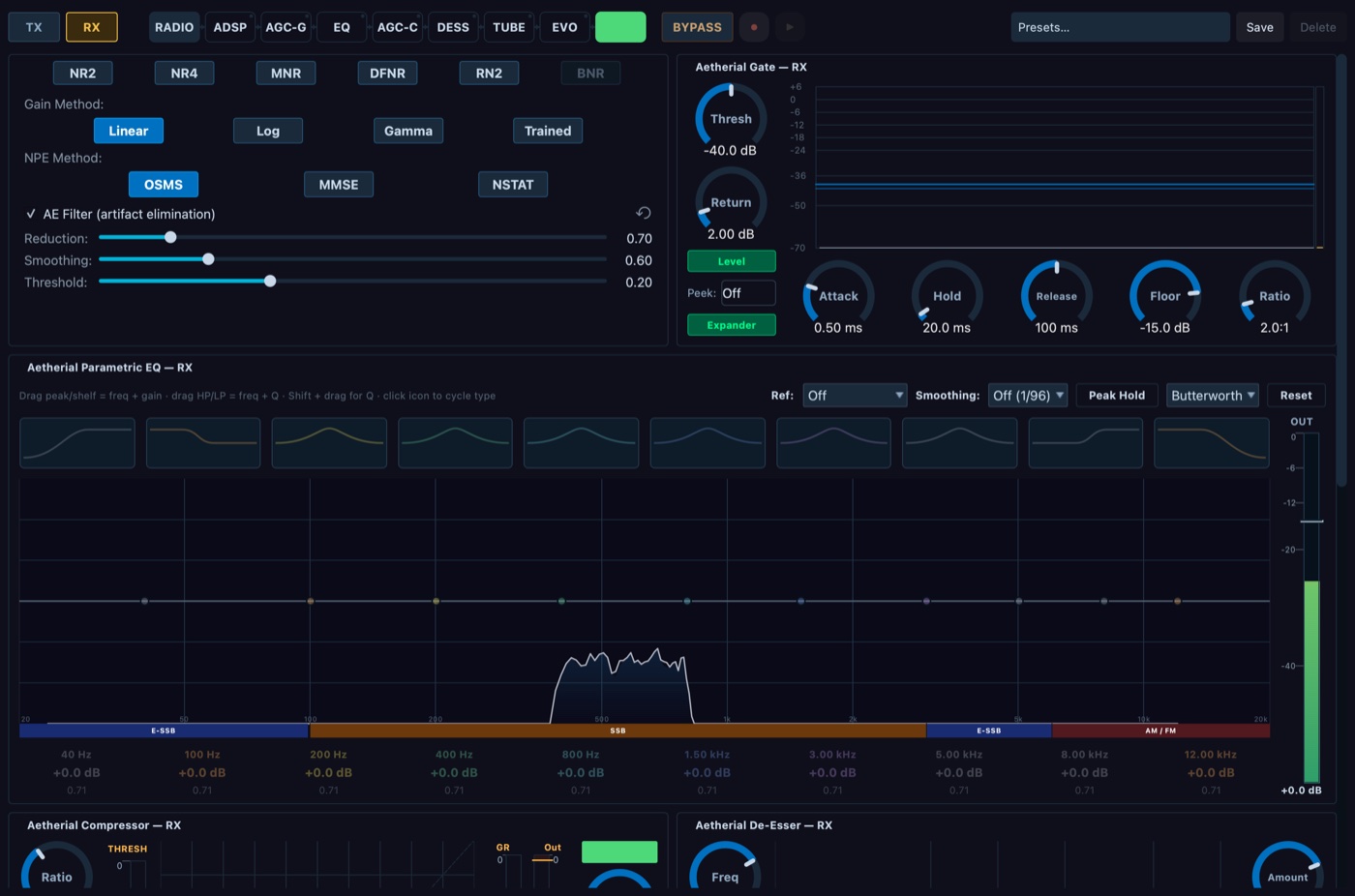Open the TUBE tab

click(509, 27)
